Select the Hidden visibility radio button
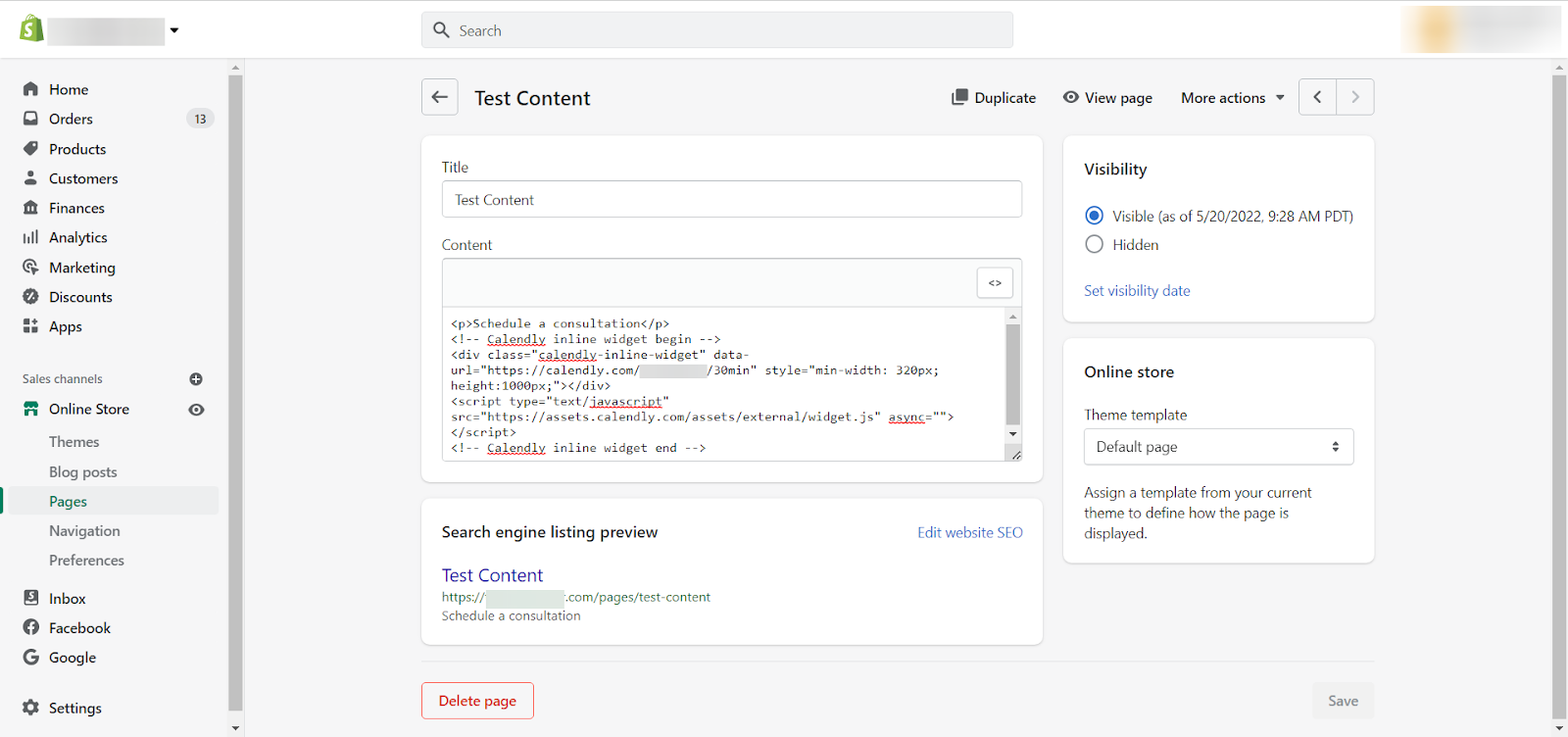1568x737 pixels. 1095,245
